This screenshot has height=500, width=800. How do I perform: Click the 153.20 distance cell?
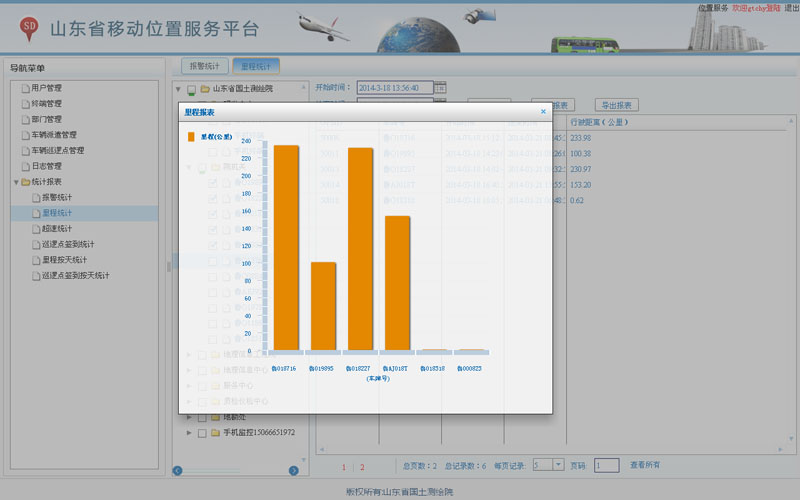[x=581, y=185]
